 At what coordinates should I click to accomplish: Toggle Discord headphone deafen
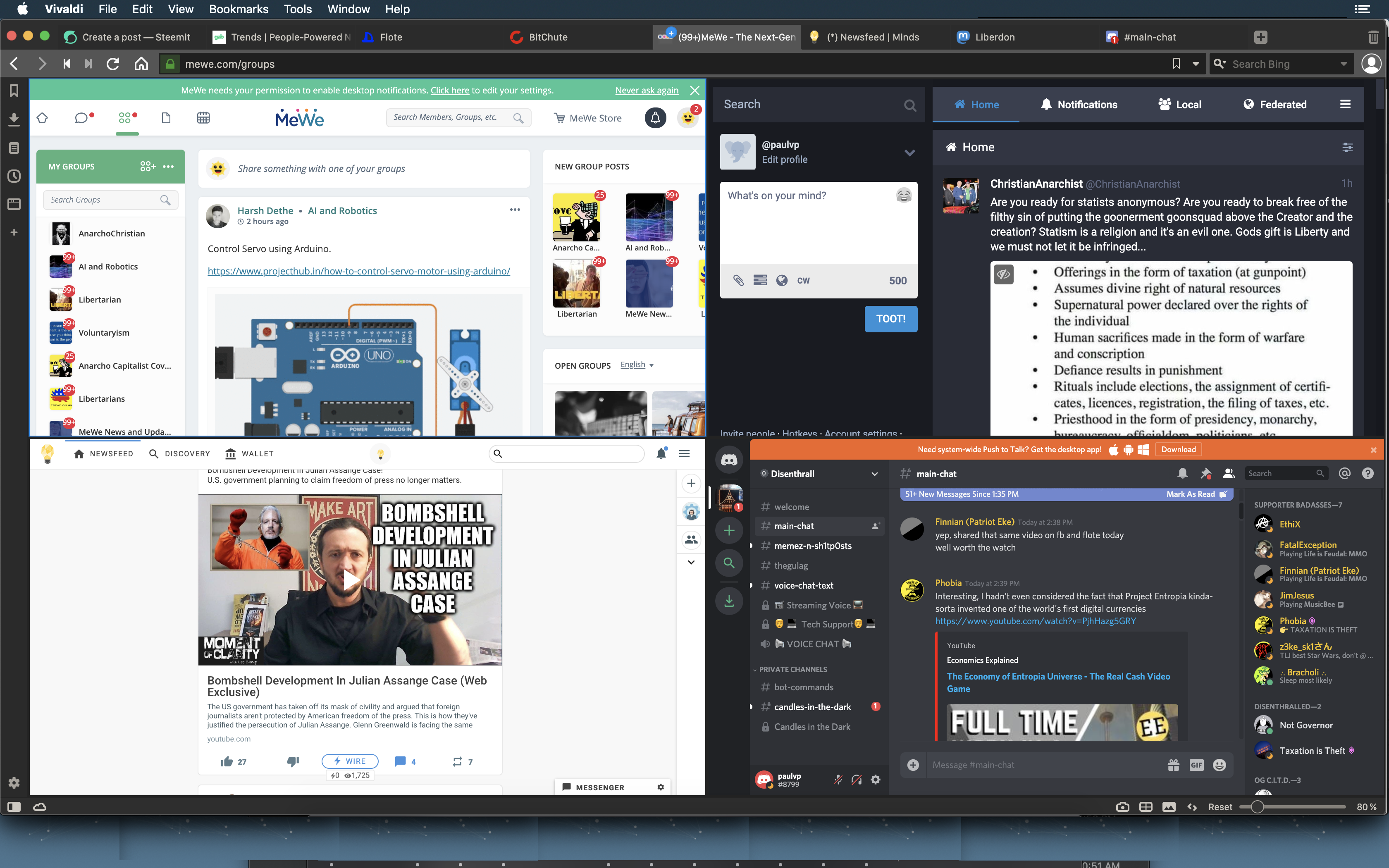coord(857,780)
